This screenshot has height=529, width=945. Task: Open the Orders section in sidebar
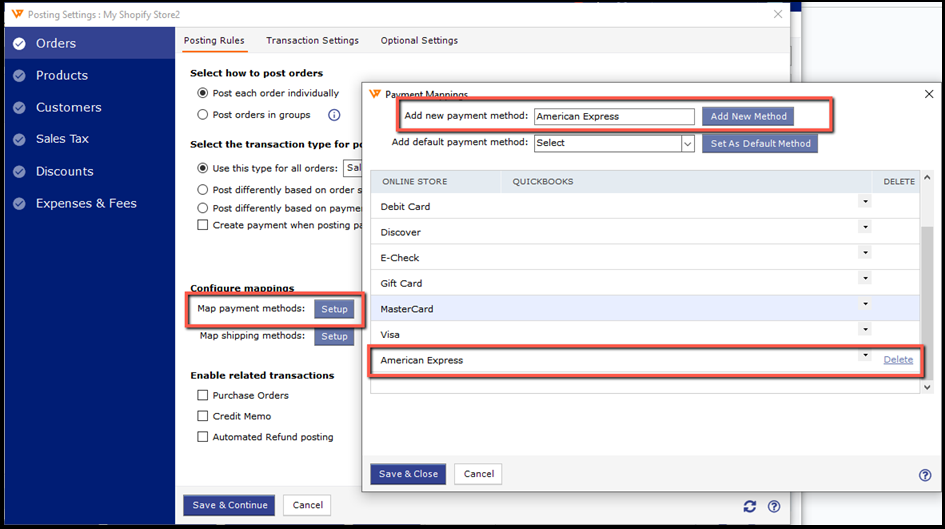click(56, 43)
